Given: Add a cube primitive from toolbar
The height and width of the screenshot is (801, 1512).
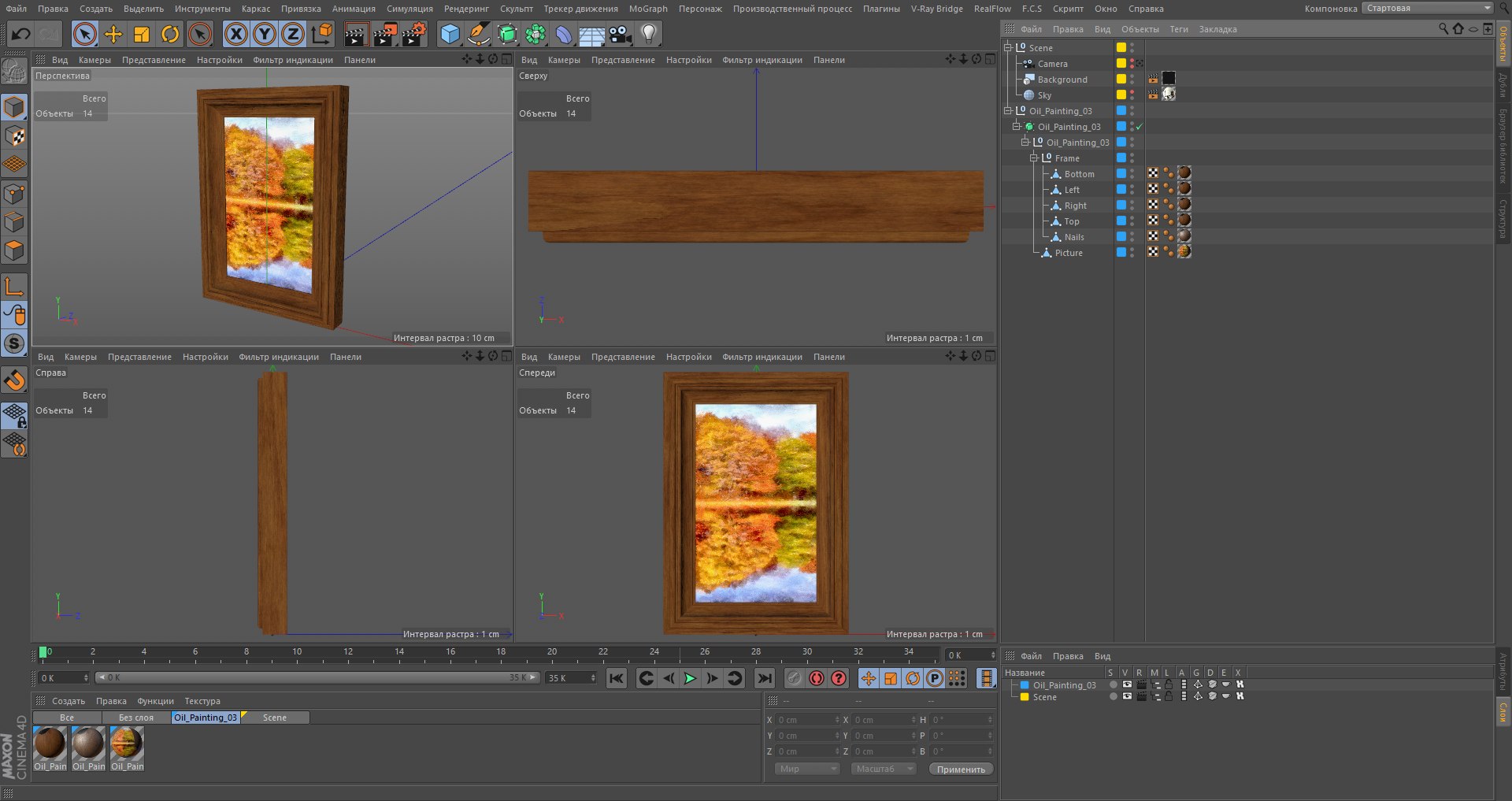Looking at the screenshot, I should (x=450, y=34).
